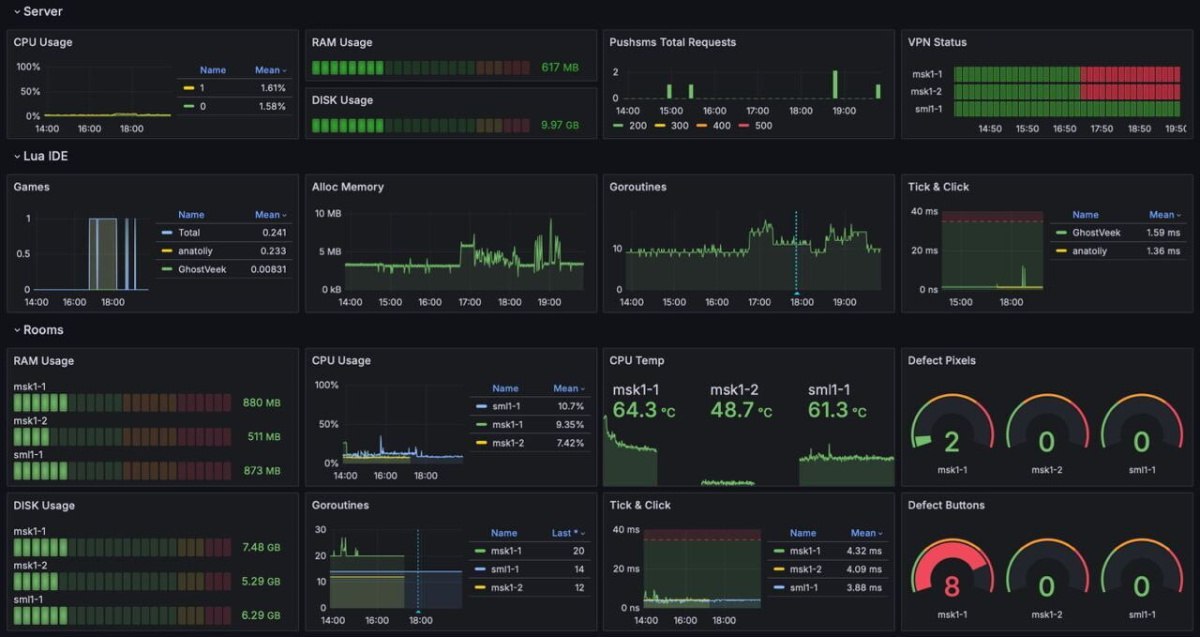This screenshot has width=1200, height=637.
Task: Click the msk1-1 Defect Pixels gauge
Action: click(952, 434)
